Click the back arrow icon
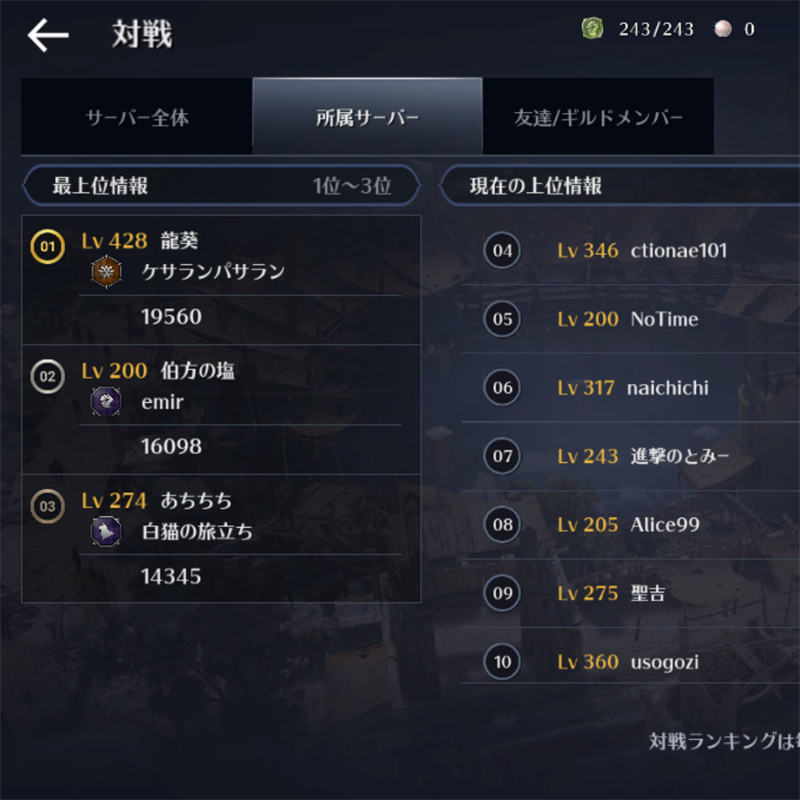Image resolution: width=800 pixels, height=800 pixels. point(48,36)
